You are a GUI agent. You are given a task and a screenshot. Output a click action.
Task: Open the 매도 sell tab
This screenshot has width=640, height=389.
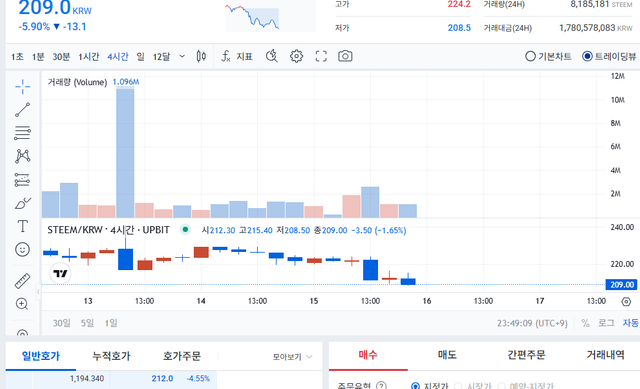click(447, 355)
